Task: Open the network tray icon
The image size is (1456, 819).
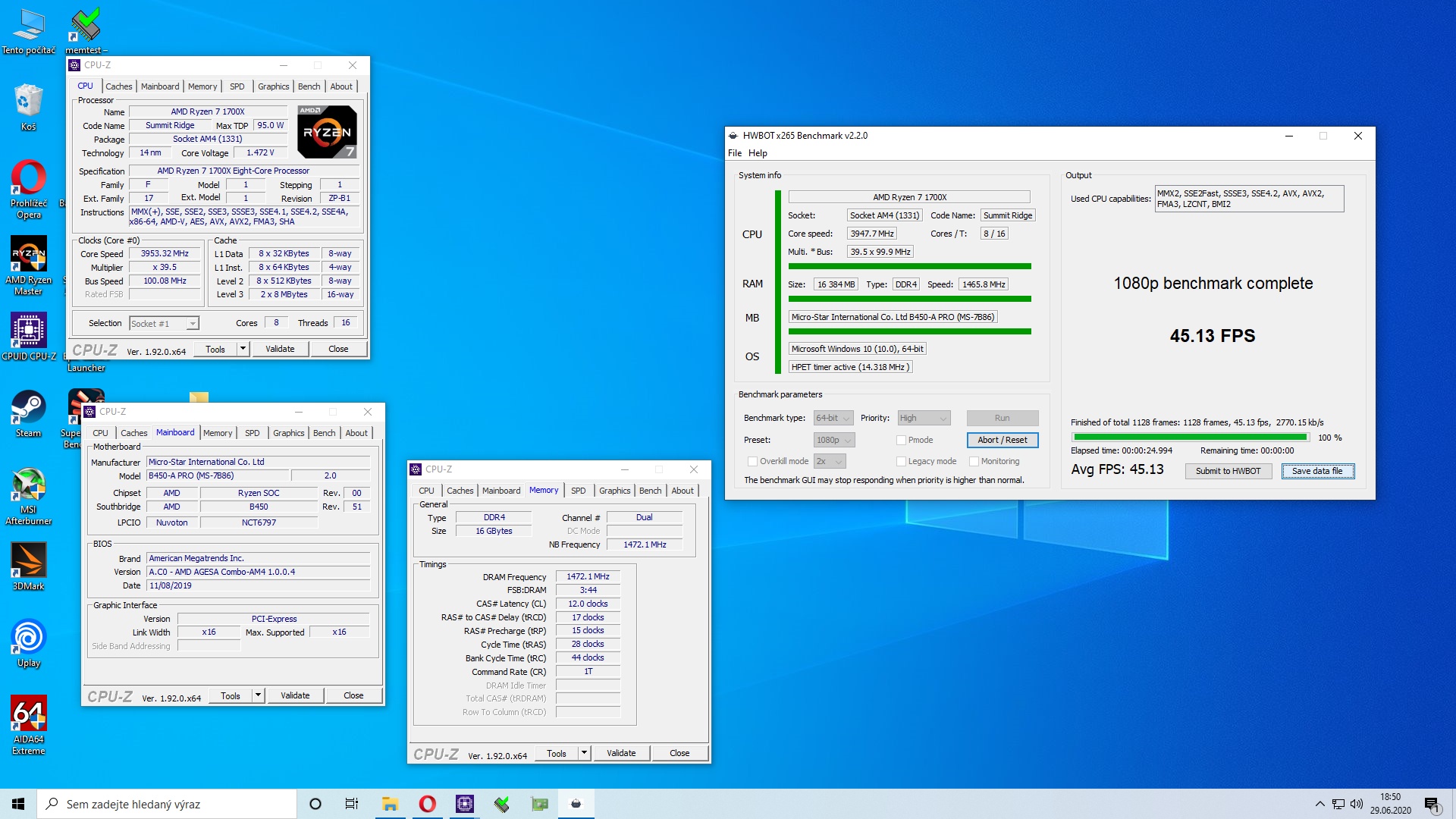Action: pyautogui.click(x=1338, y=804)
